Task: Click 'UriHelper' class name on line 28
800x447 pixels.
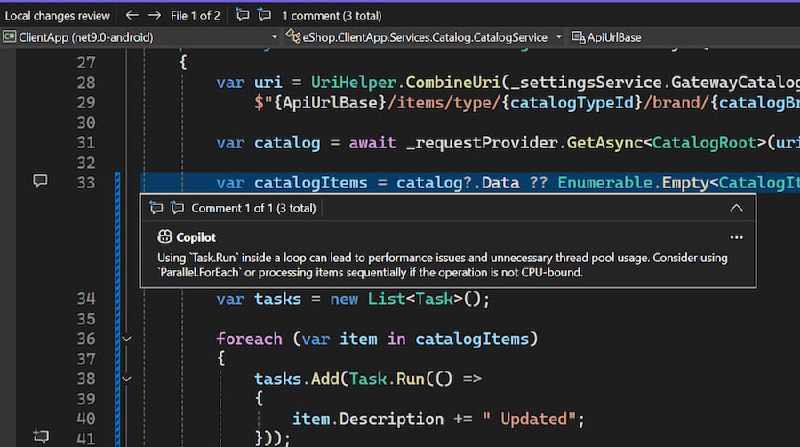Action: (354, 83)
